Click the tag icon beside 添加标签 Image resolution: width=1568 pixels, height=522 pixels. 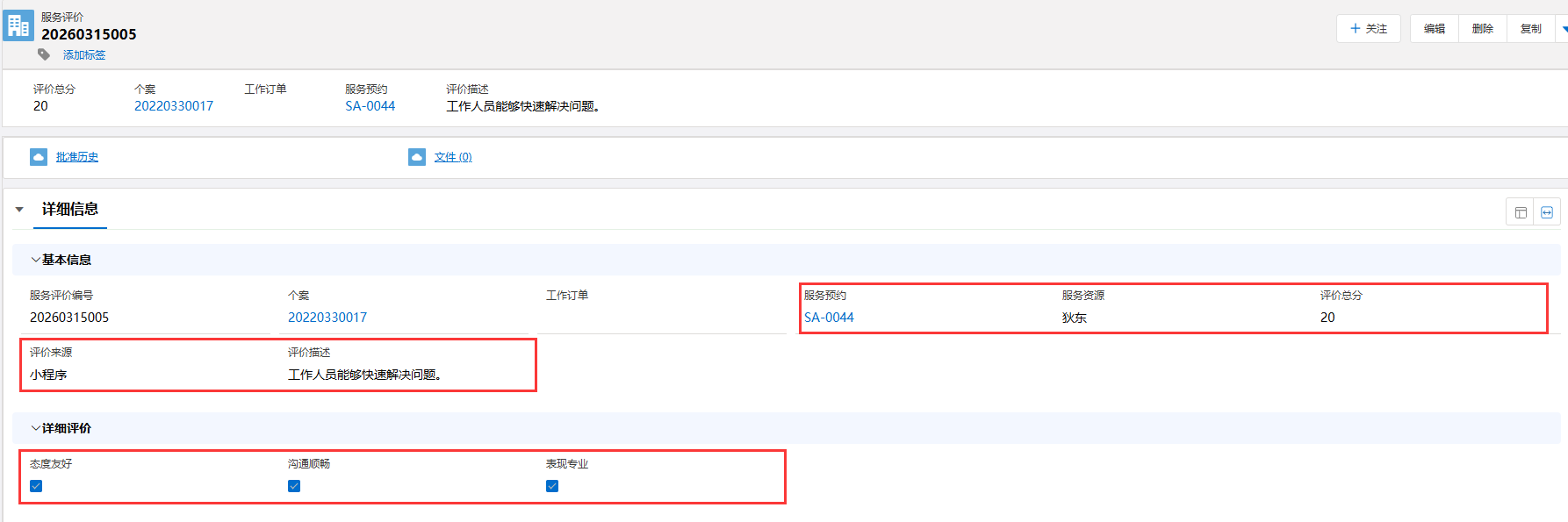[x=44, y=54]
